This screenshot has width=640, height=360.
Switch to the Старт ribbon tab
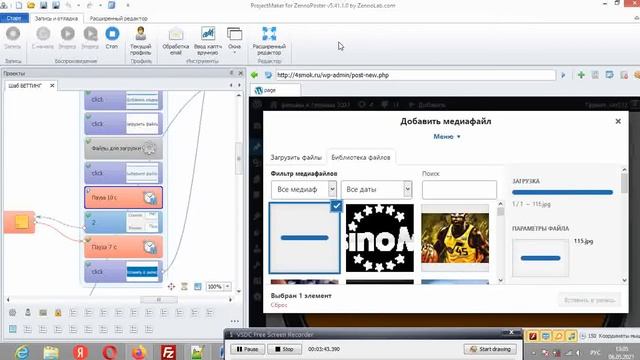click(x=14, y=18)
